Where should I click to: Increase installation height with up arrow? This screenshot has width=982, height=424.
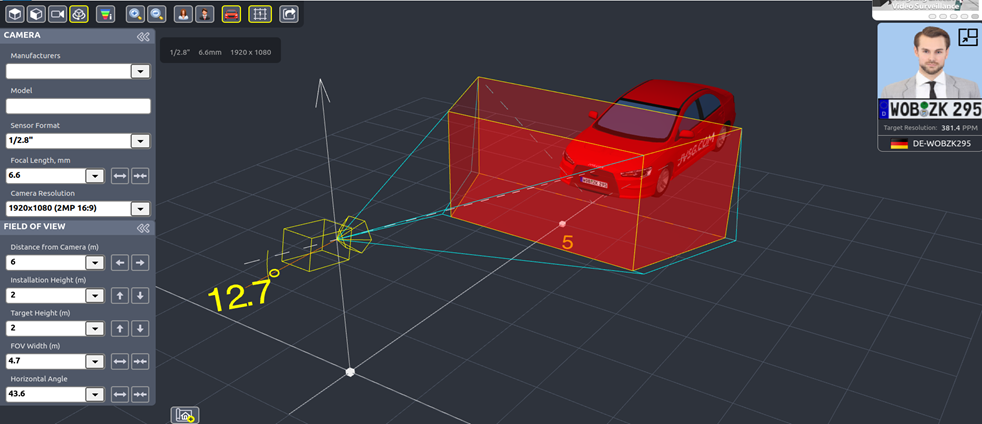(x=119, y=295)
